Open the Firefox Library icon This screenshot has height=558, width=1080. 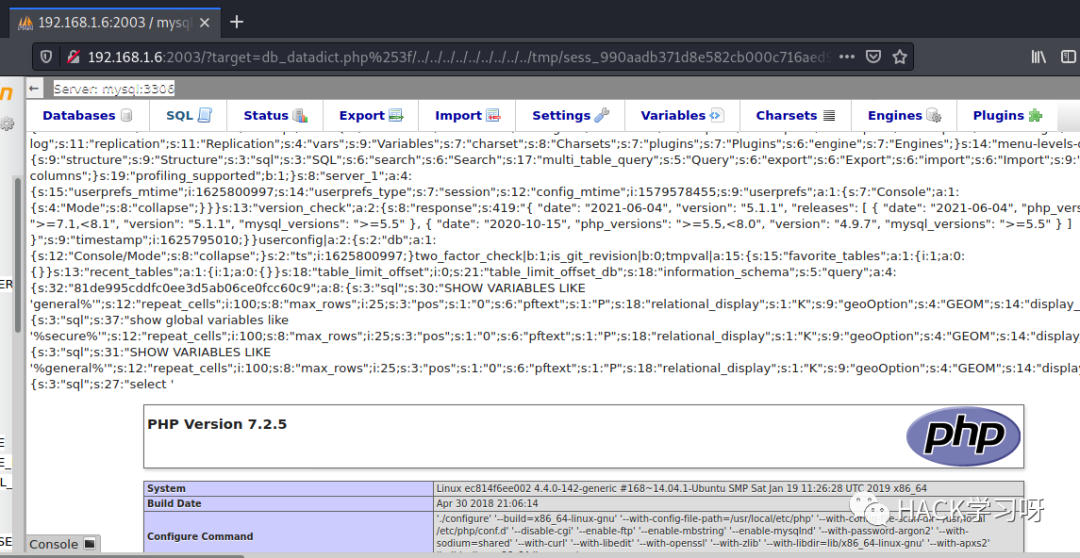click(1039, 57)
